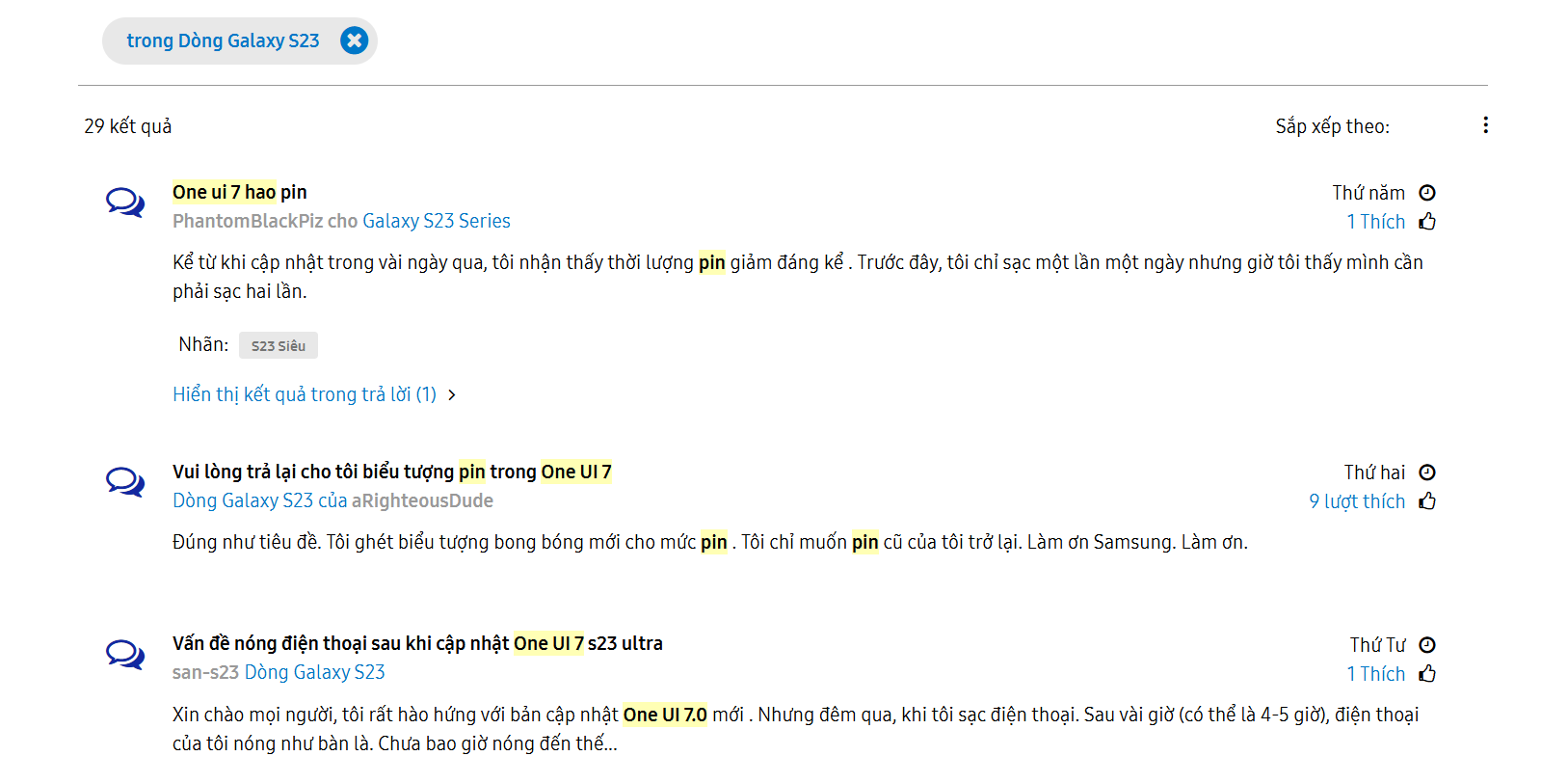Click the excerpt starting 'Xin chào mọi người'
The image size is (1568, 783).
click(x=796, y=729)
